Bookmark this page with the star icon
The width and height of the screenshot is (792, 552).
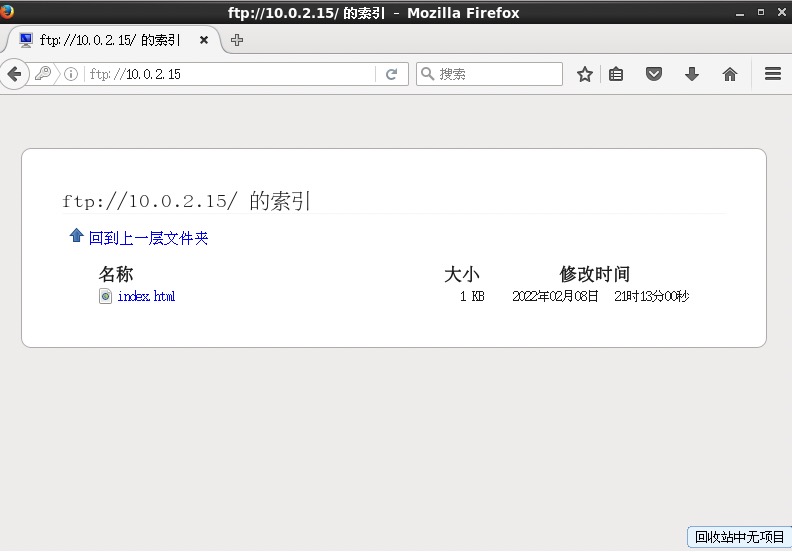coord(584,74)
